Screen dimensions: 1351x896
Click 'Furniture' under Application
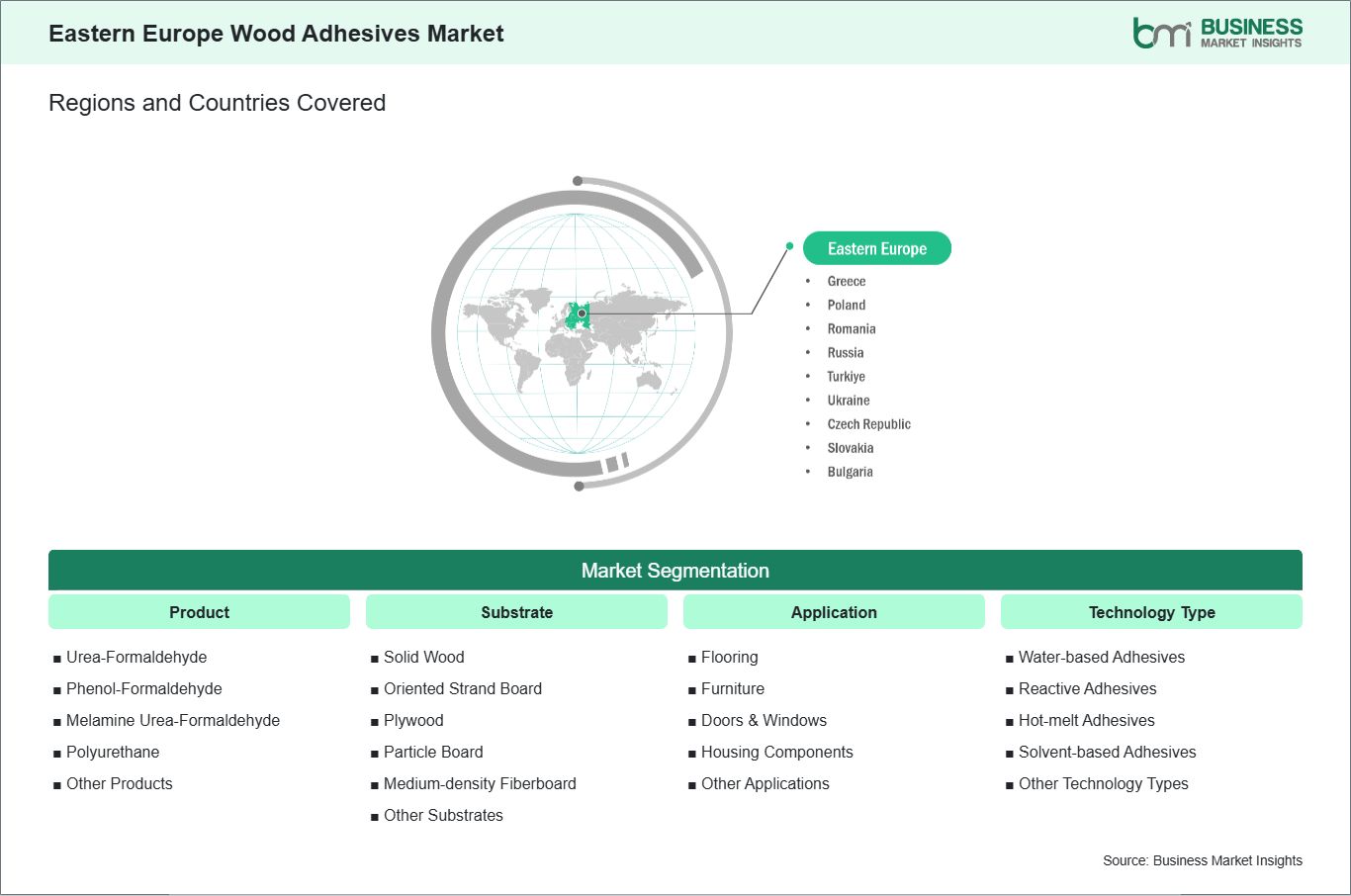point(733,688)
